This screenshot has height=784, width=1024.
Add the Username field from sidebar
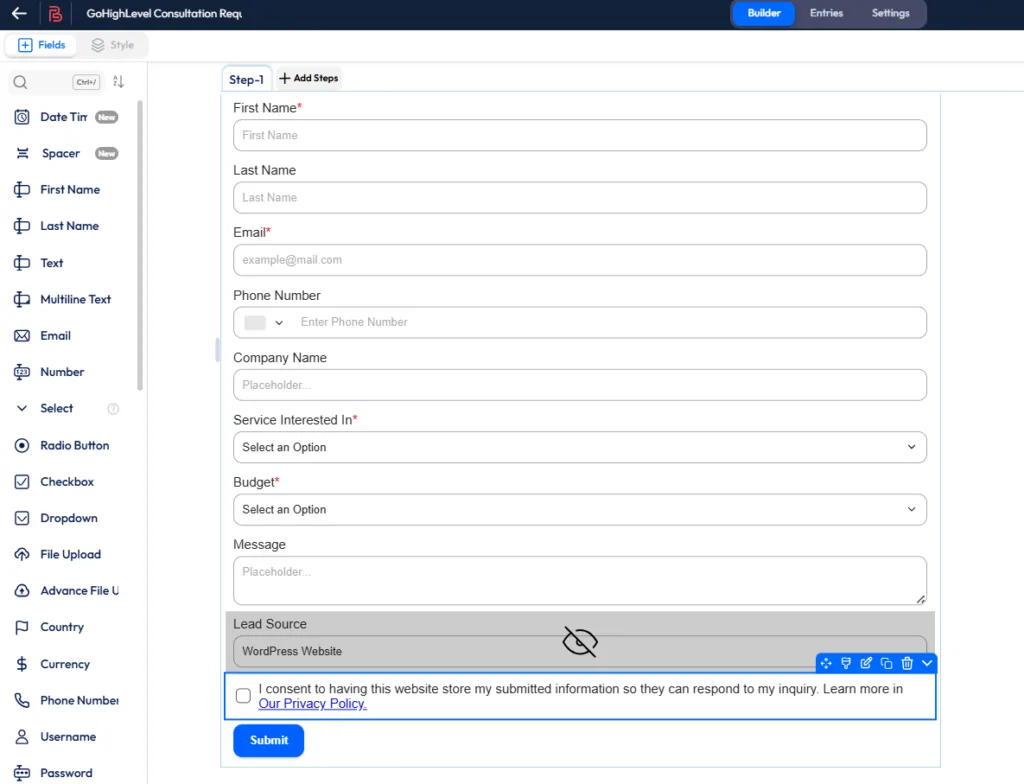[55, 737]
